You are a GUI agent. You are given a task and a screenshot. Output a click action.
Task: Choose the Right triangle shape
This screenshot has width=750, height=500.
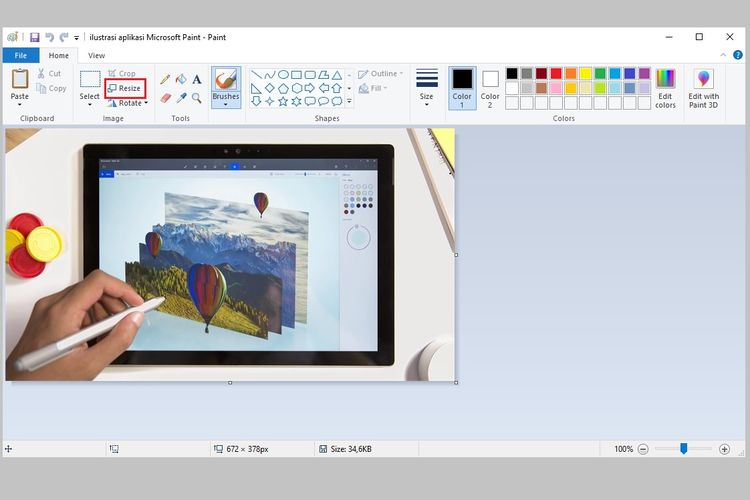(x=256, y=88)
